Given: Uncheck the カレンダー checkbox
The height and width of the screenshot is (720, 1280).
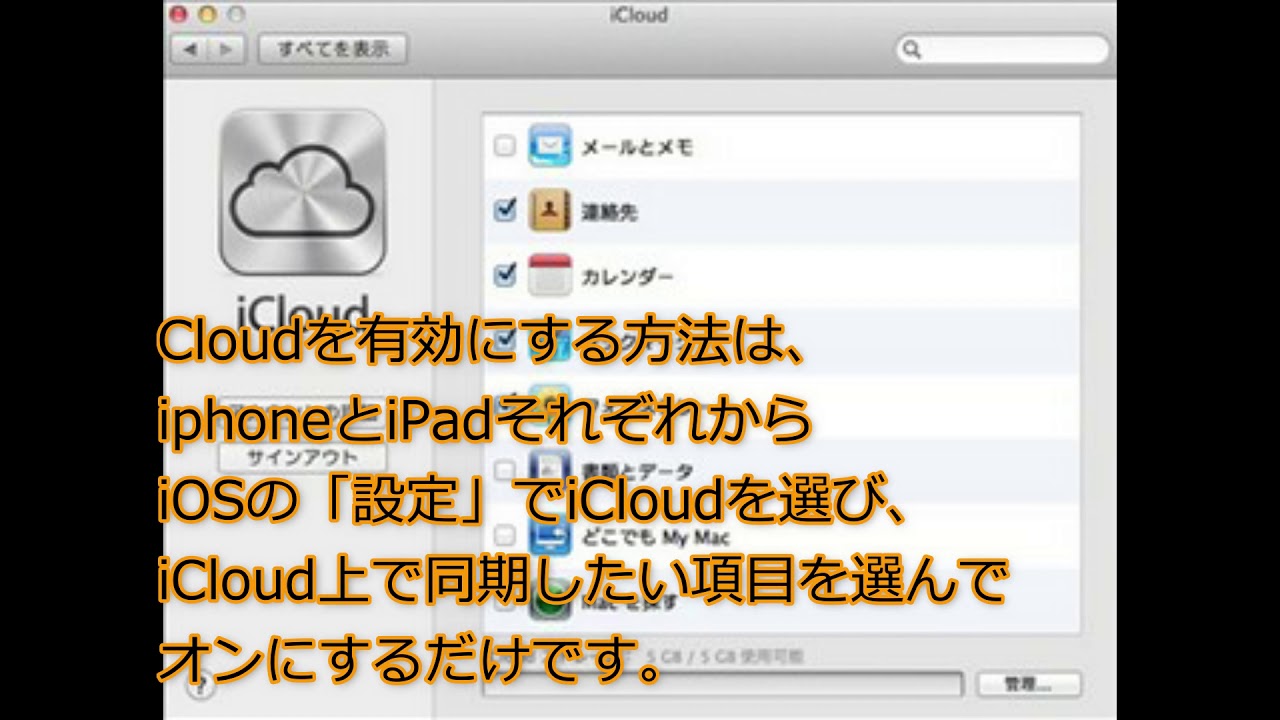Looking at the screenshot, I should pyautogui.click(x=505, y=274).
